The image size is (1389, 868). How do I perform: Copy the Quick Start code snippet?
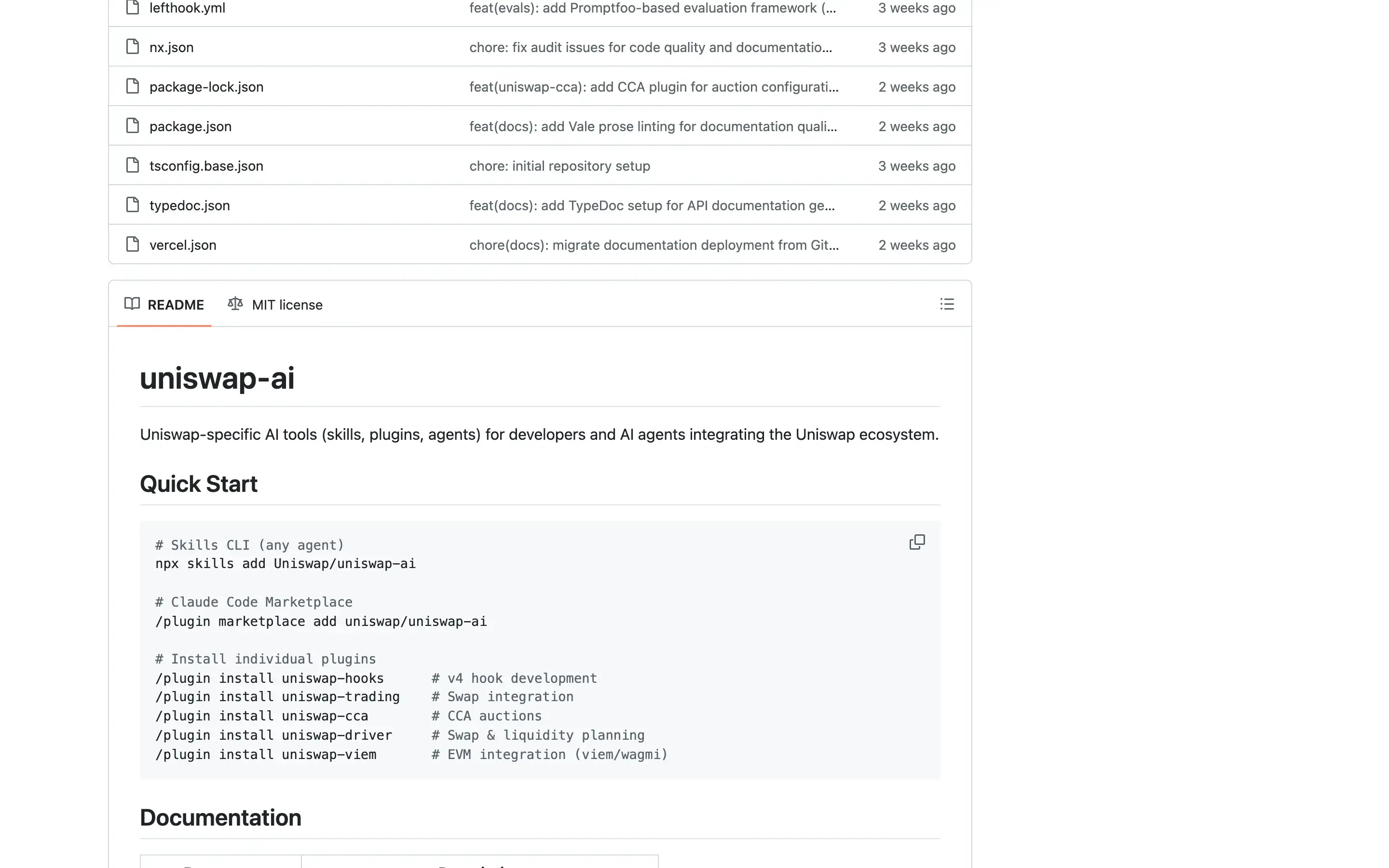(917, 542)
